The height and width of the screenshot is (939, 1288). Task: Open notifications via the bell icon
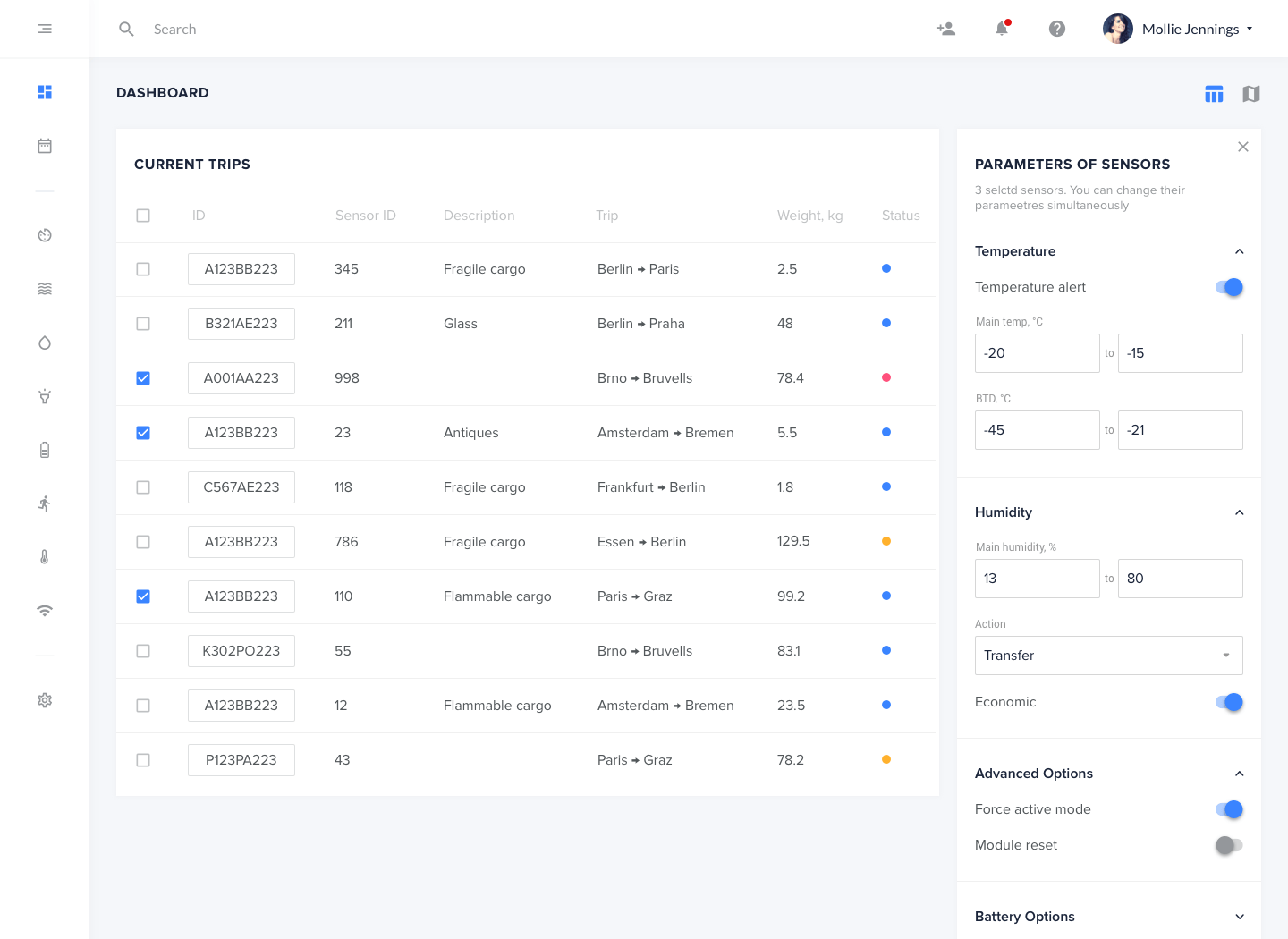click(x=1002, y=29)
